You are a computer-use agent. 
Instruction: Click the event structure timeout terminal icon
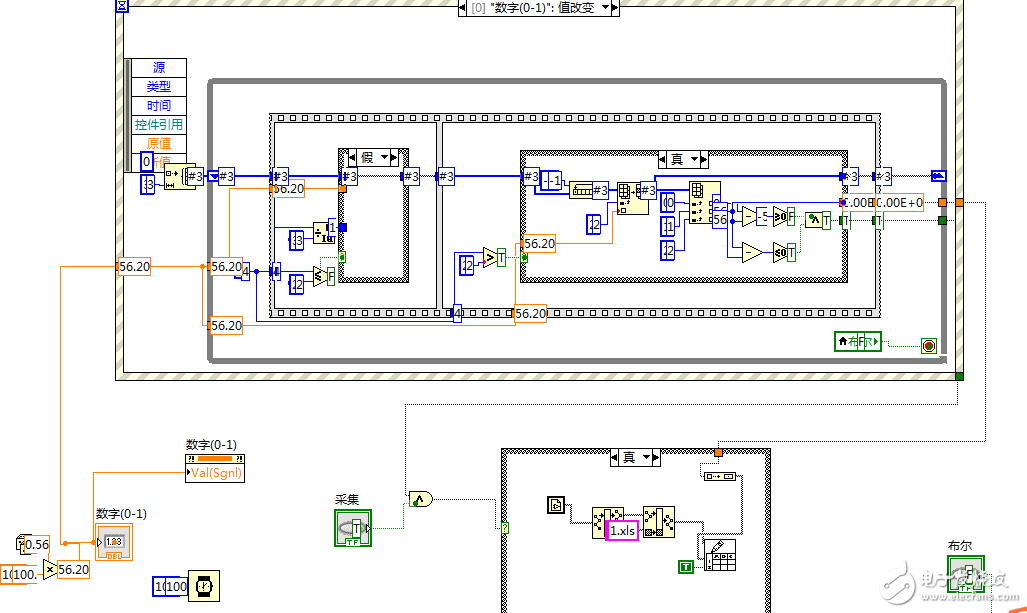click(122, 6)
